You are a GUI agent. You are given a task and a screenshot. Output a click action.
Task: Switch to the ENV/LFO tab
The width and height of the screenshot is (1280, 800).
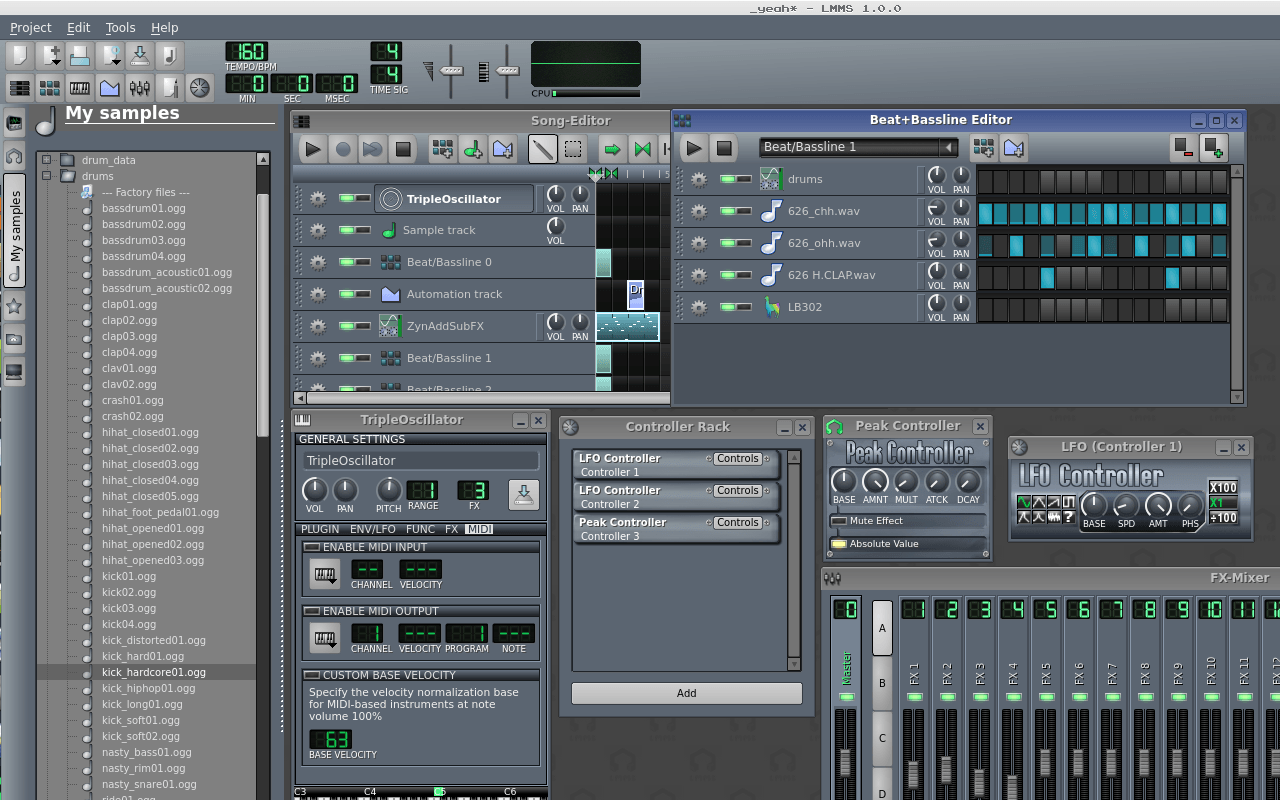[x=372, y=529]
